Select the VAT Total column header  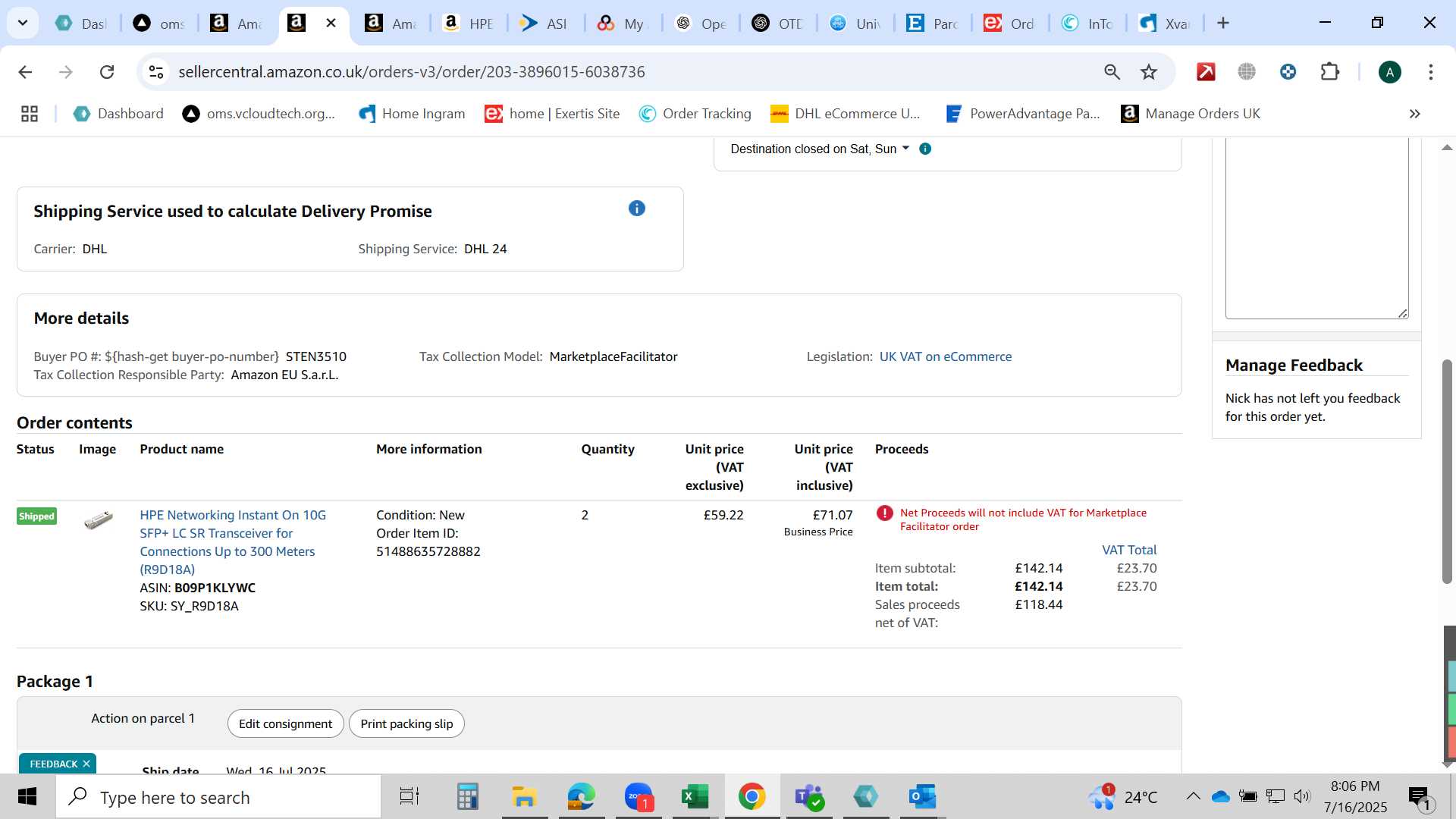coord(1129,550)
